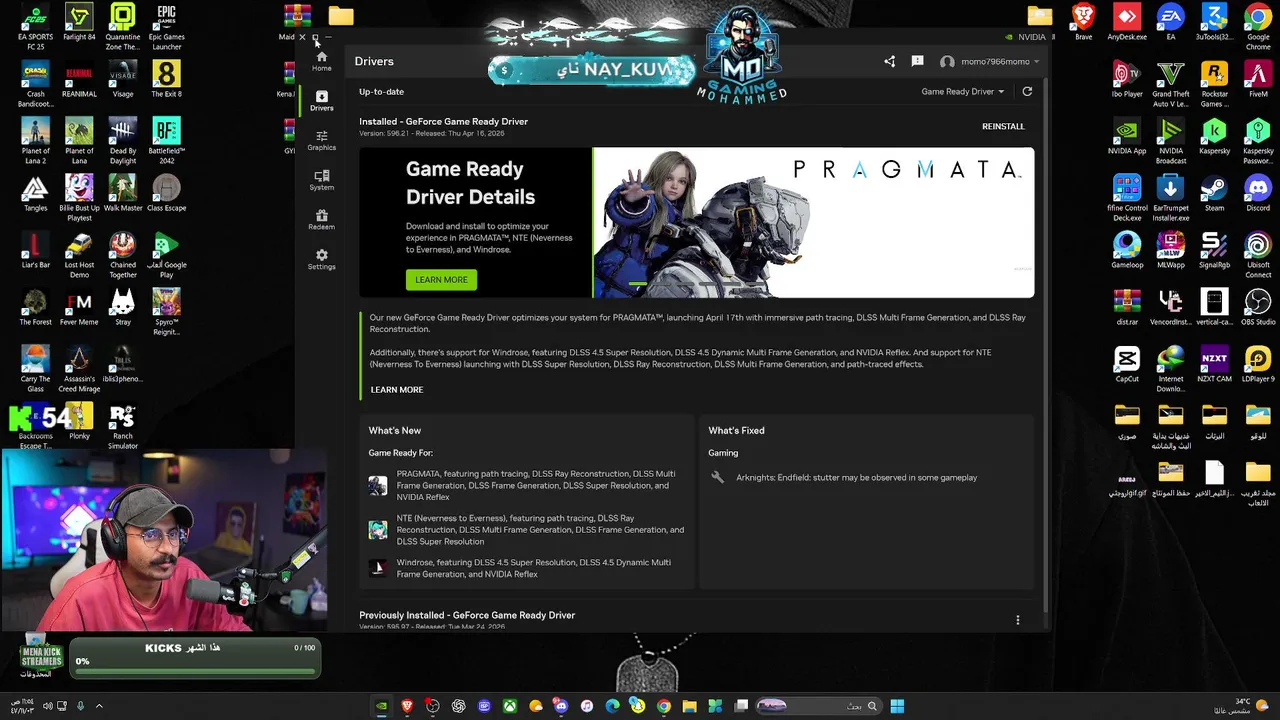
Task: Open the dist.rar desktop file
Action: click(x=1127, y=308)
